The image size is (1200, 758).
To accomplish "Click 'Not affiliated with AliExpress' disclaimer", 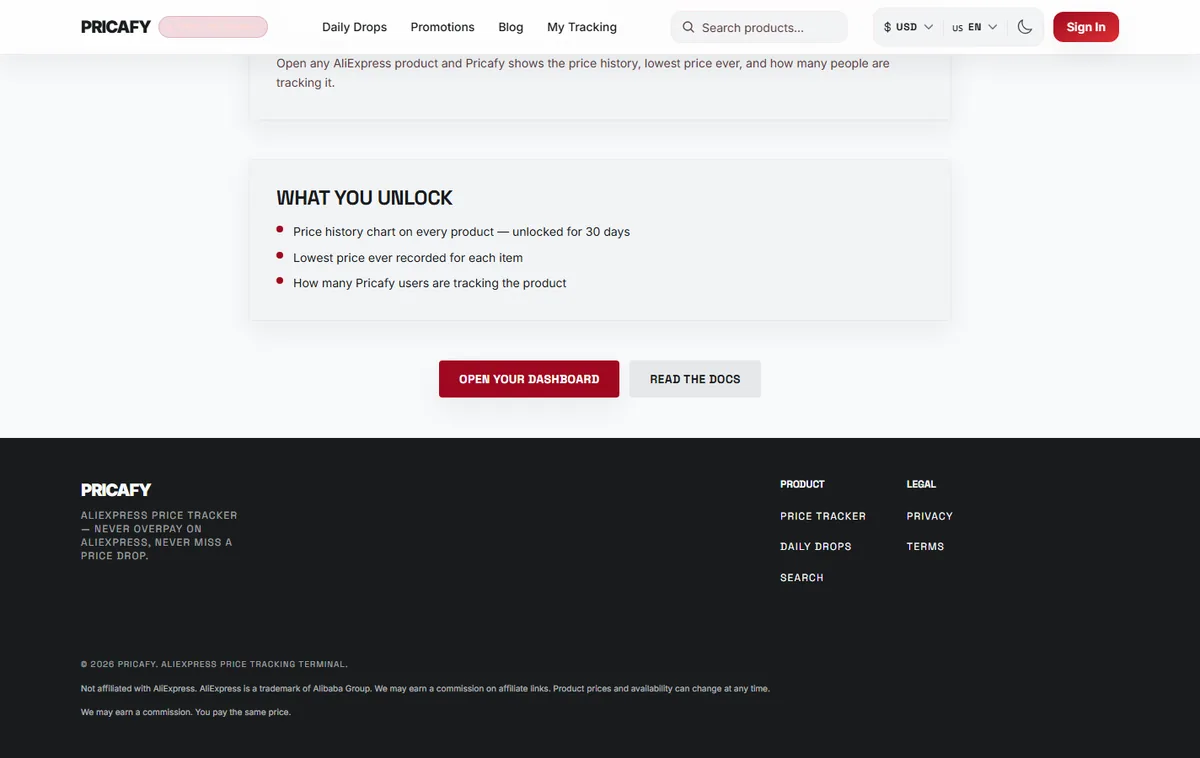I will 425,689.
